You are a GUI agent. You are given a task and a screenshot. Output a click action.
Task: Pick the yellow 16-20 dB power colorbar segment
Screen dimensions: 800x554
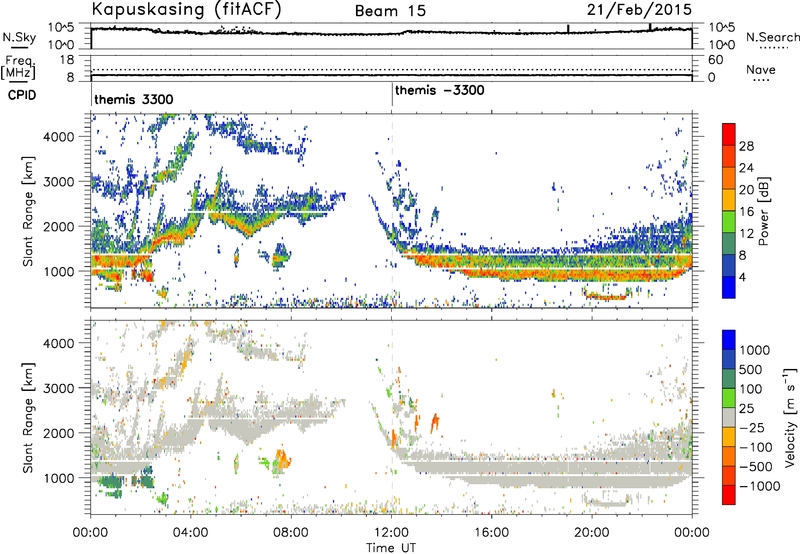(x=729, y=200)
